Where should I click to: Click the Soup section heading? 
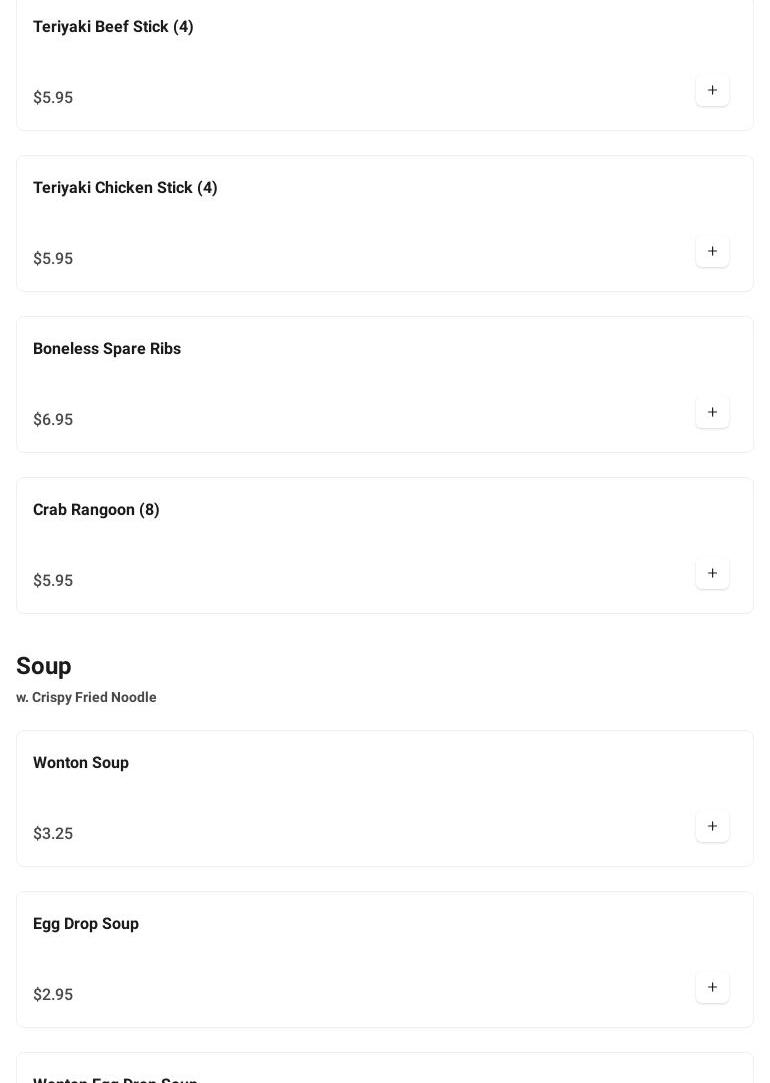[44, 666]
